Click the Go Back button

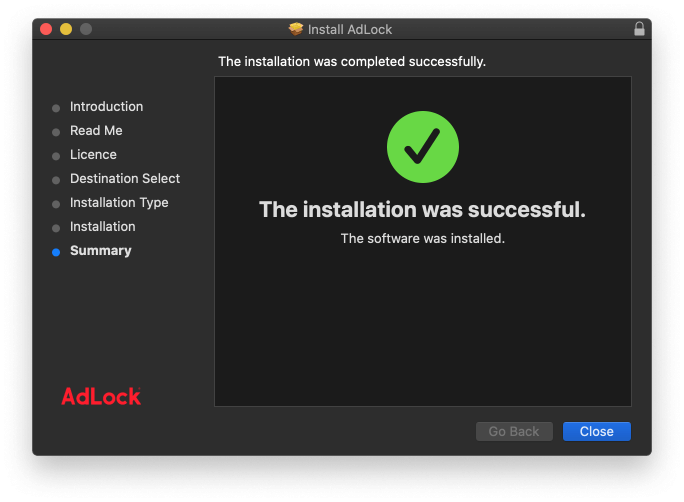click(514, 431)
